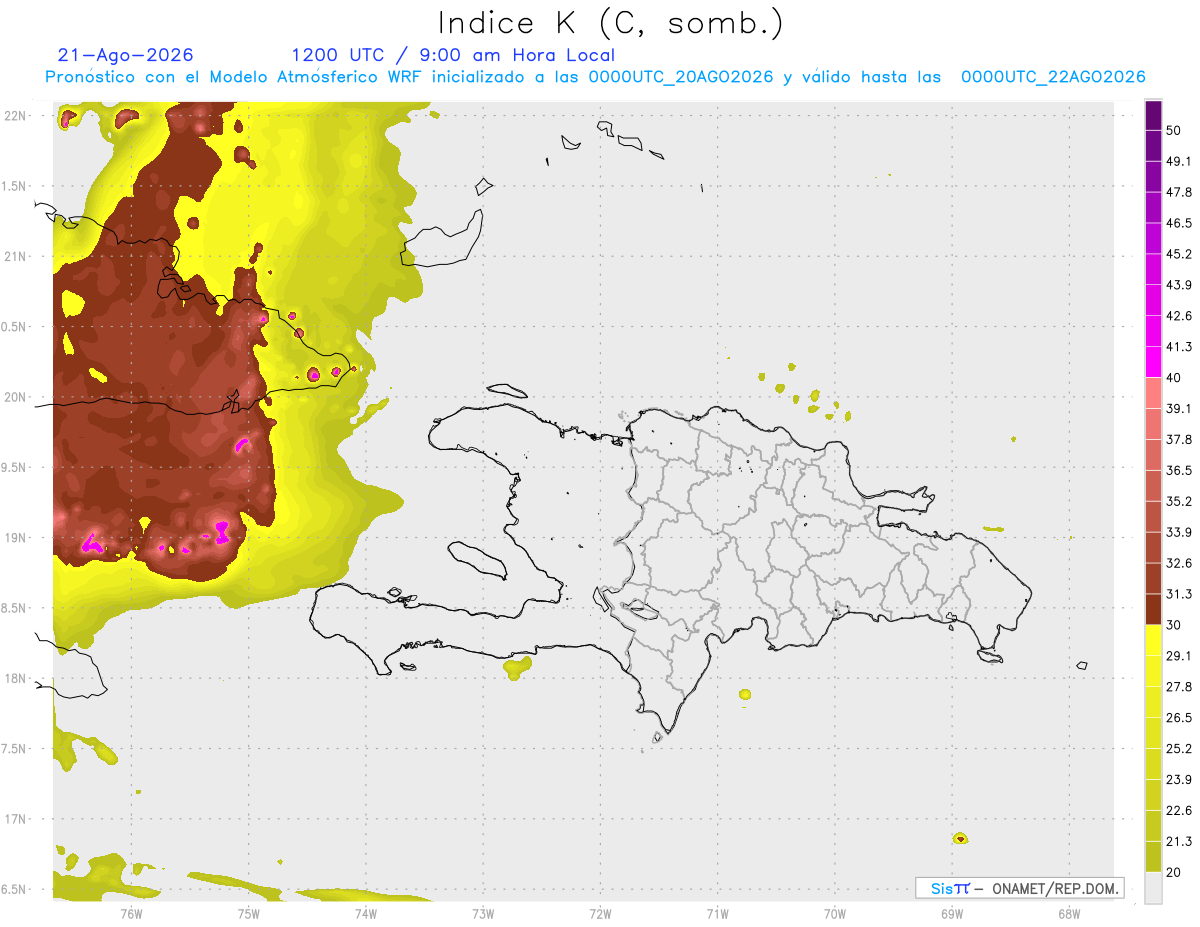Click the color scale value 43.9
The width and height of the screenshot is (1200, 927).
pyautogui.click(x=1179, y=286)
